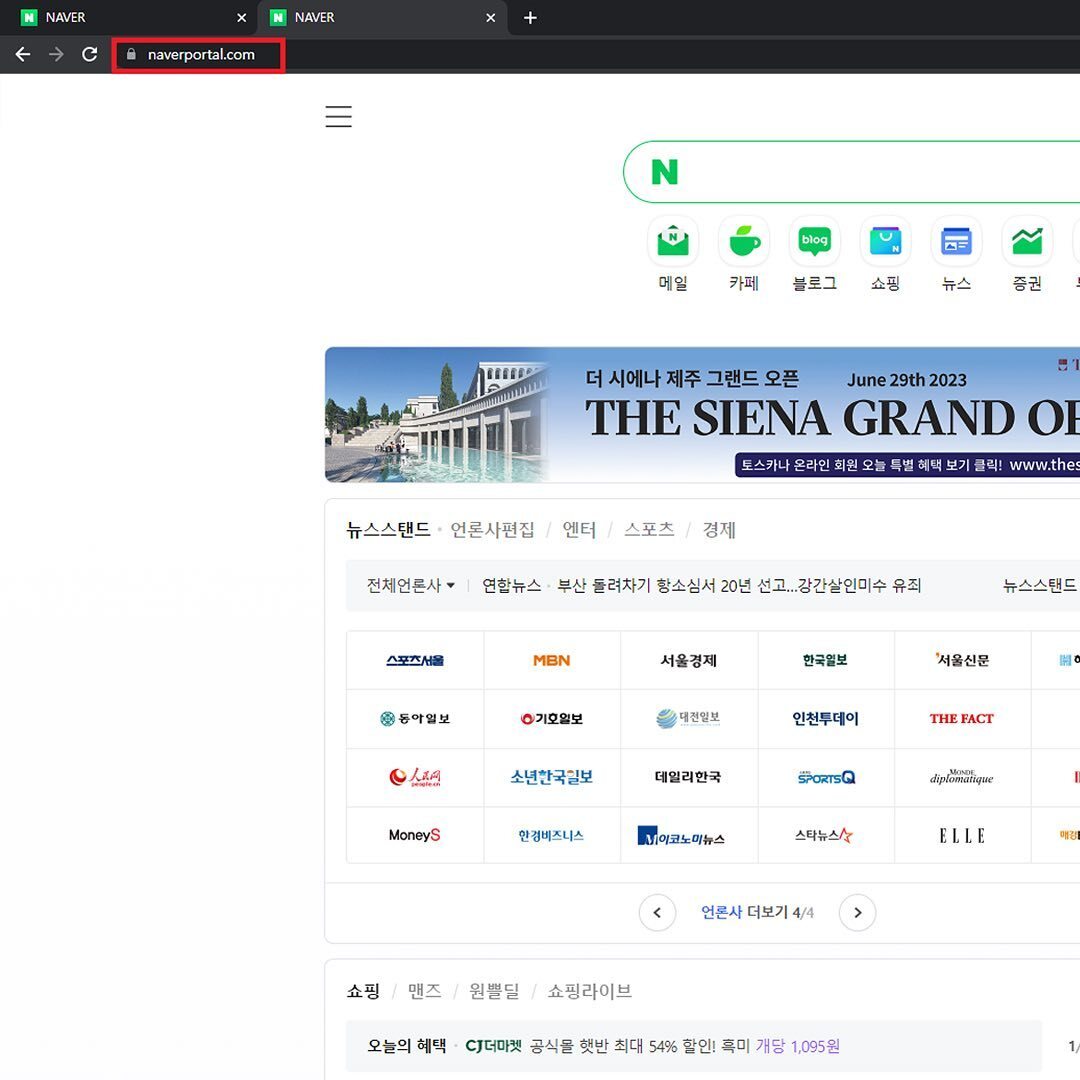The height and width of the screenshot is (1080, 1080).
Task: Open SportsQ press logo
Action: (x=825, y=777)
